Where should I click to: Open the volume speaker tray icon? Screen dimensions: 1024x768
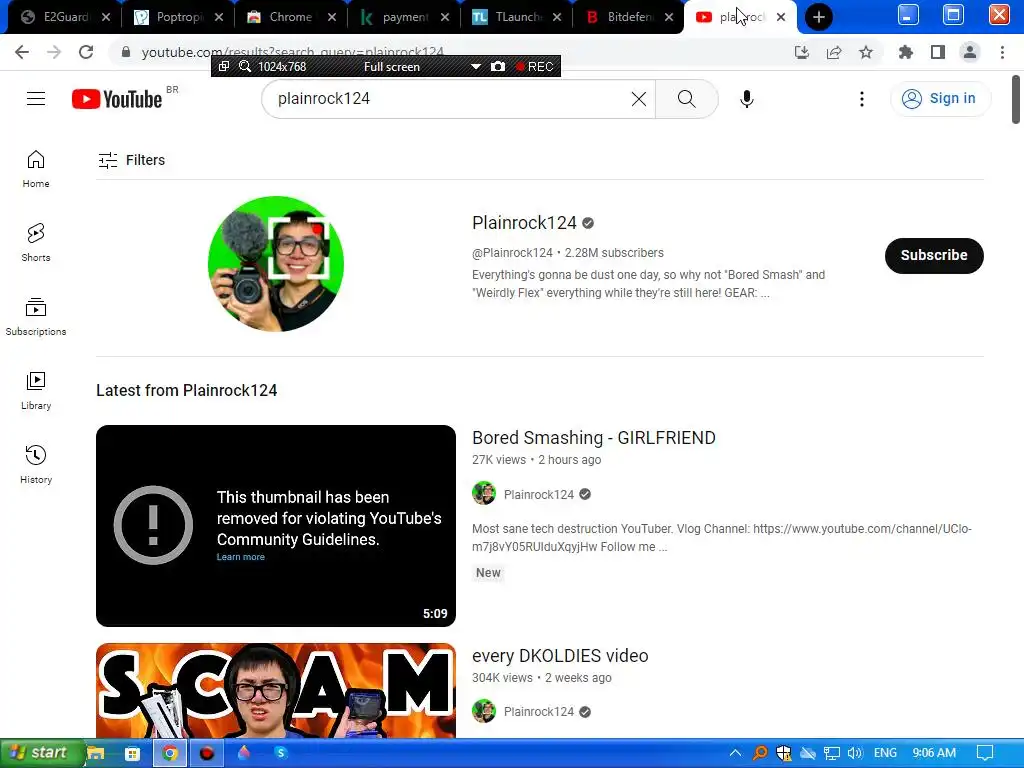point(855,753)
